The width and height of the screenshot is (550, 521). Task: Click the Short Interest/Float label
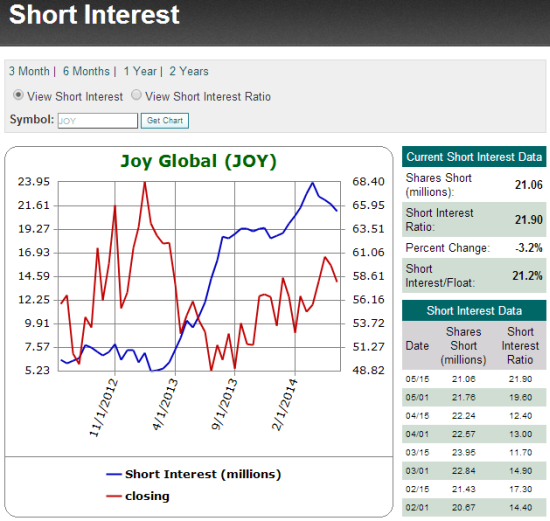click(440, 276)
